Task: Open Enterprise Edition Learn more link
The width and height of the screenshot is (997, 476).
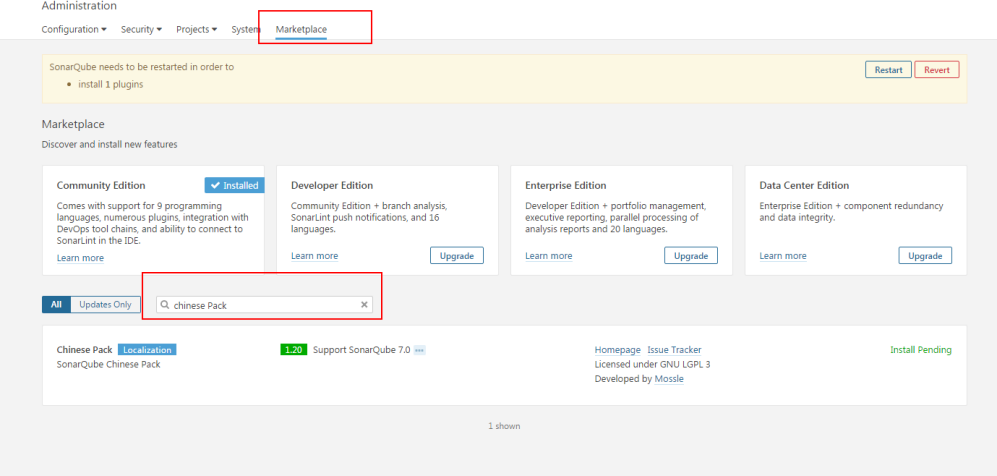Action: pos(549,256)
